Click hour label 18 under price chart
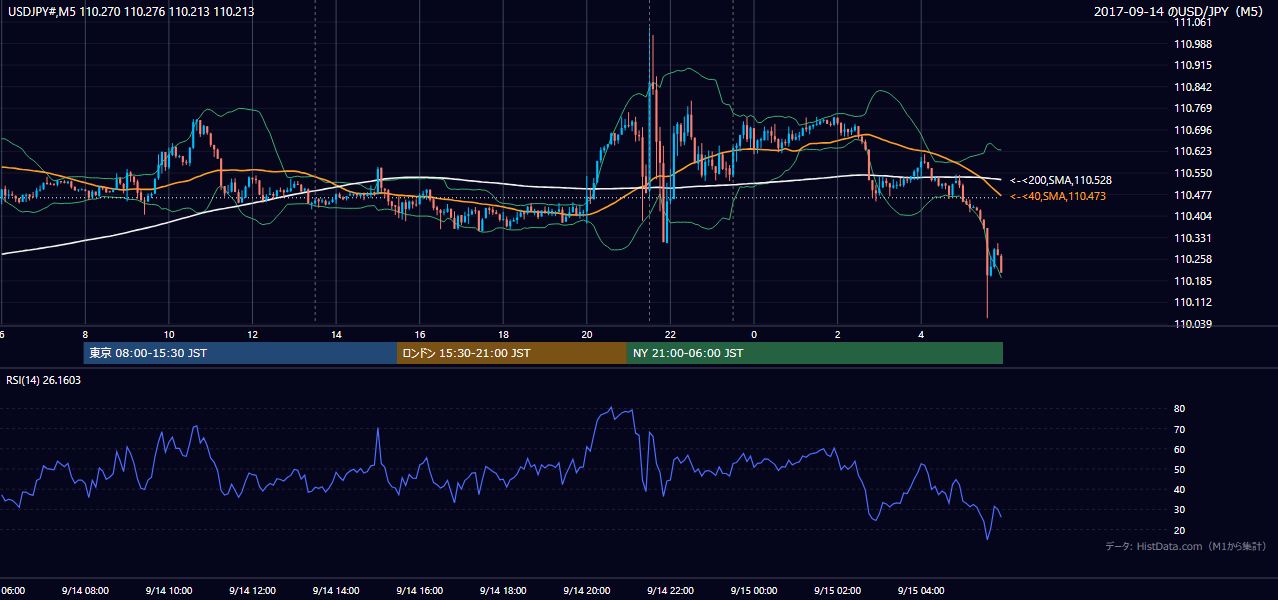1278x600 pixels. coord(504,335)
